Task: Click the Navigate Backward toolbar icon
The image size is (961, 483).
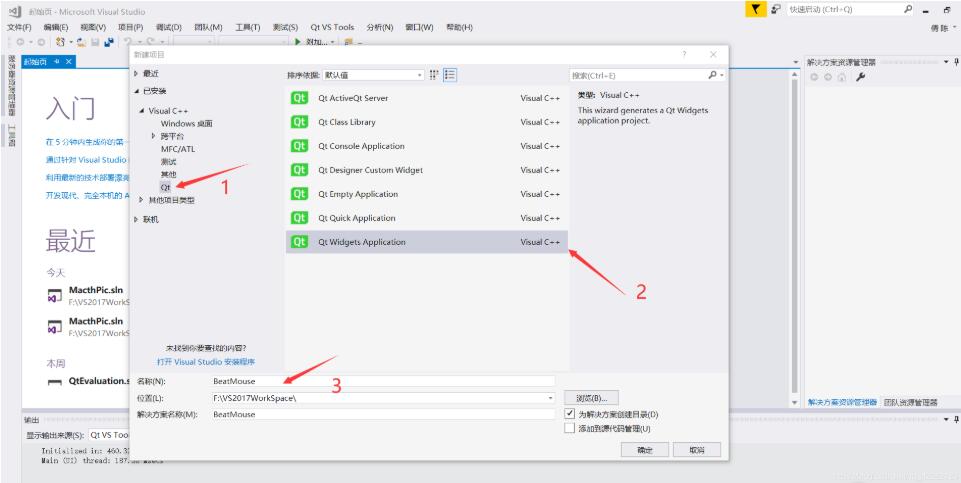Action: [21, 42]
